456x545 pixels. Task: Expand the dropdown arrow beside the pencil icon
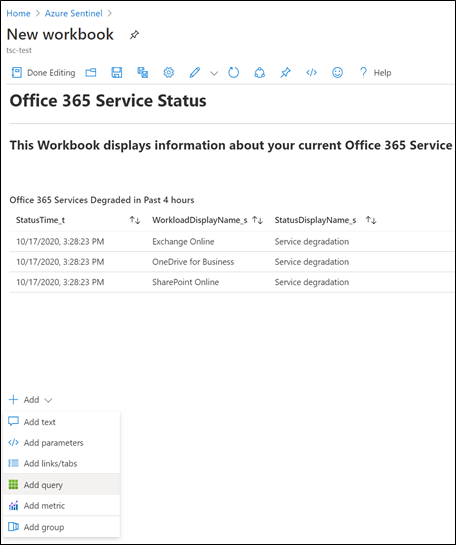[x=214, y=73]
